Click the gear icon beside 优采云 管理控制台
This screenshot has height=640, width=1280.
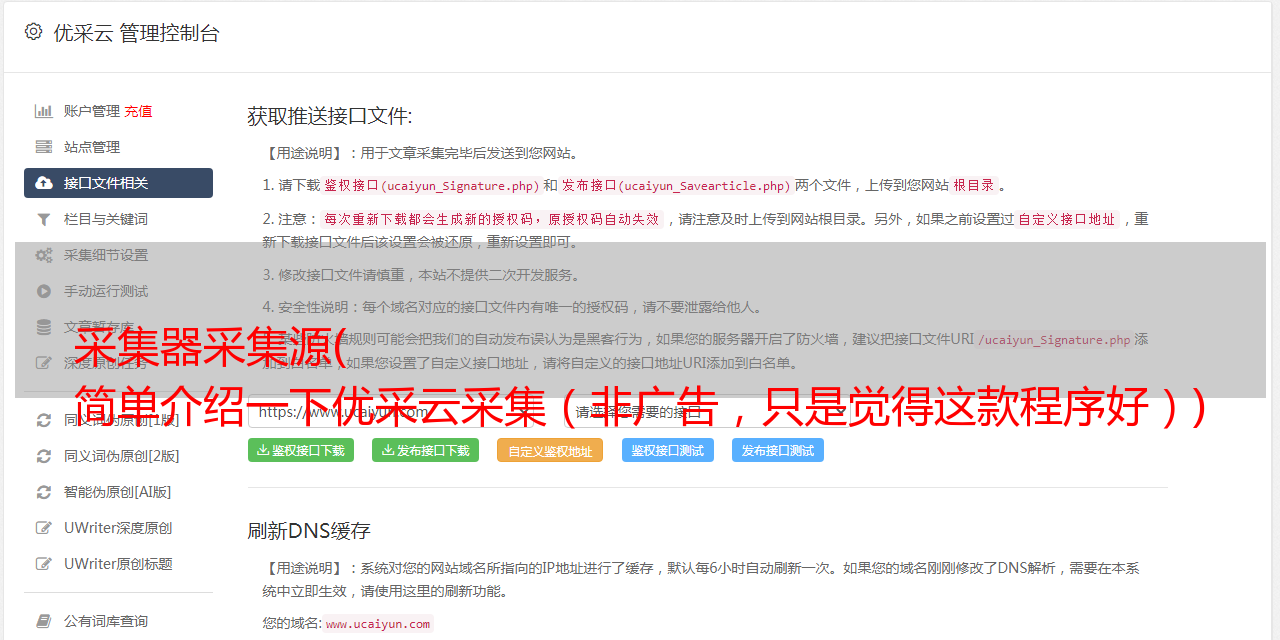pos(34,32)
